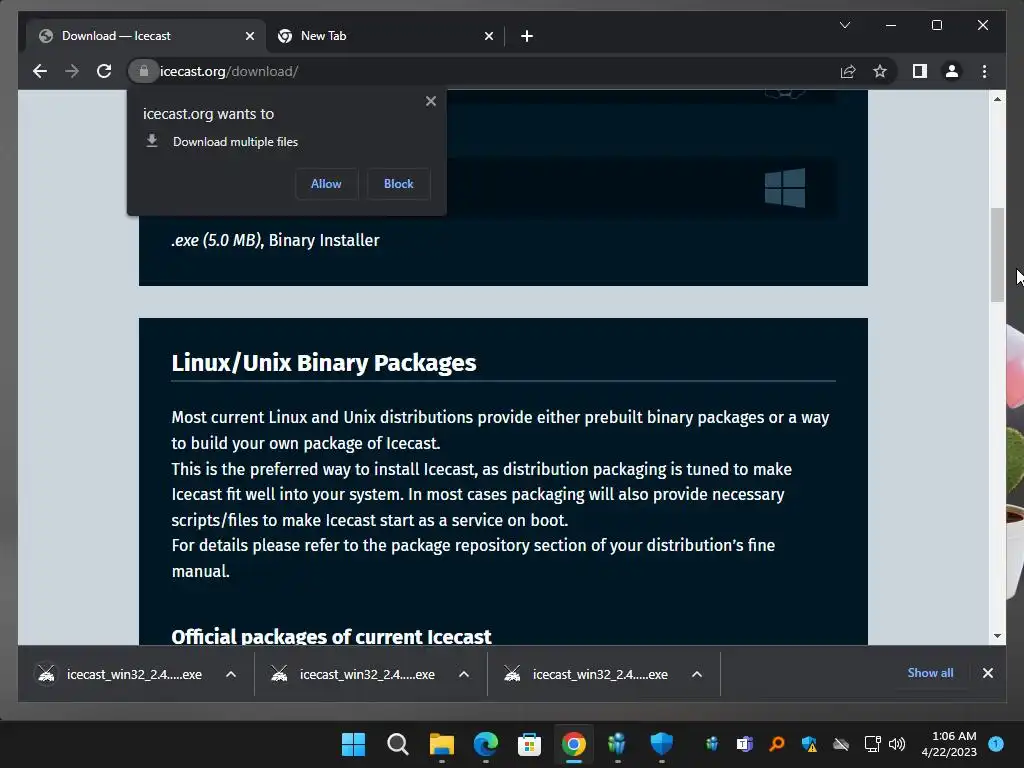
Task: Click the volume speaker tray icon
Action: pyautogui.click(x=897, y=744)
